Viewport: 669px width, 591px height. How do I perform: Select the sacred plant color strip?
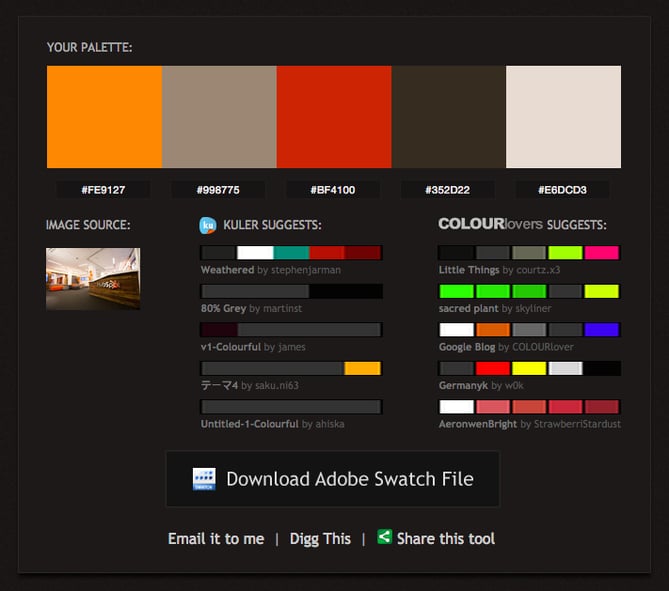point(529,291)
